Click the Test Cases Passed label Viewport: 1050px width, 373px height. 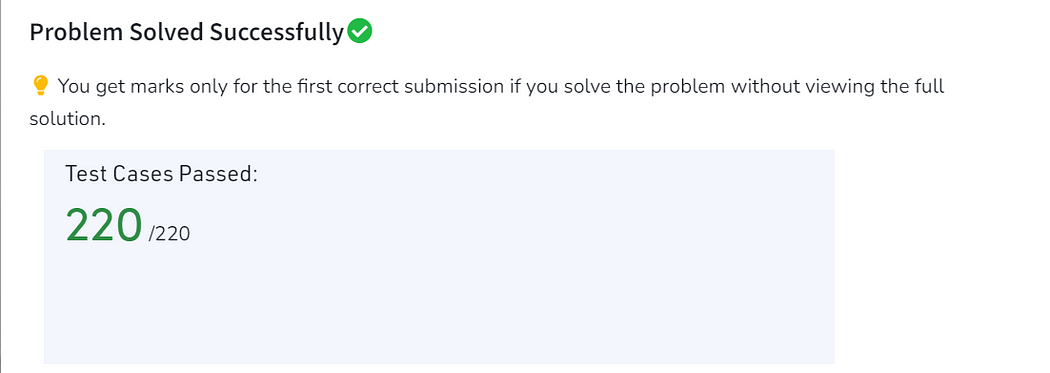[x=162, y=174]
